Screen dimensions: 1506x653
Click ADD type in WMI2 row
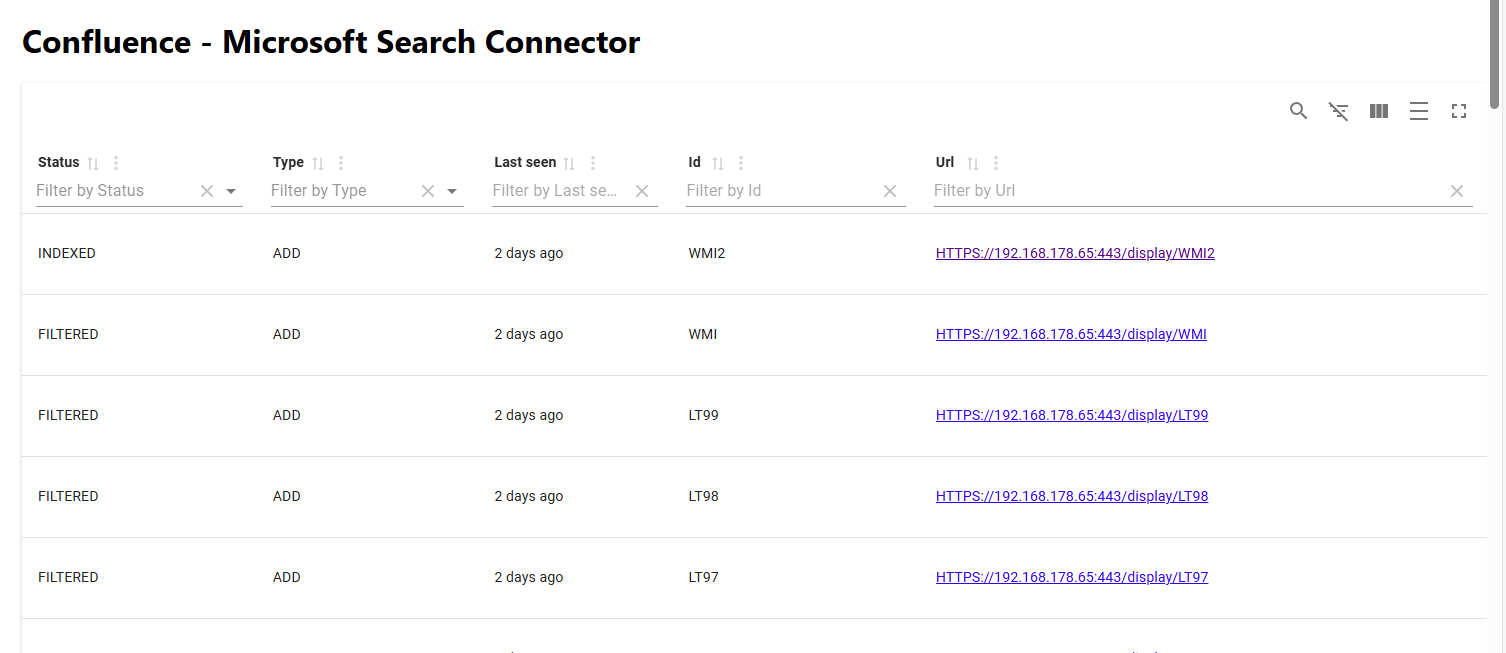click(287, 254)
